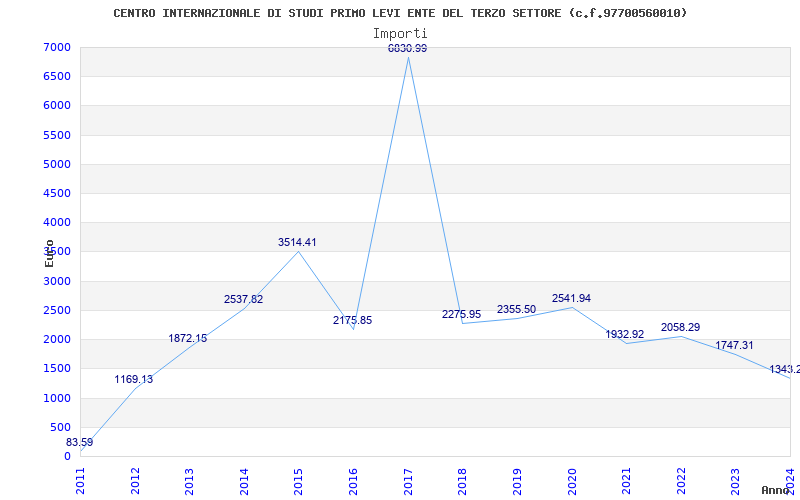This screenshot has height=500, width=800.
Task: Click the x-axis year 2016
Action: coord(353,482)
